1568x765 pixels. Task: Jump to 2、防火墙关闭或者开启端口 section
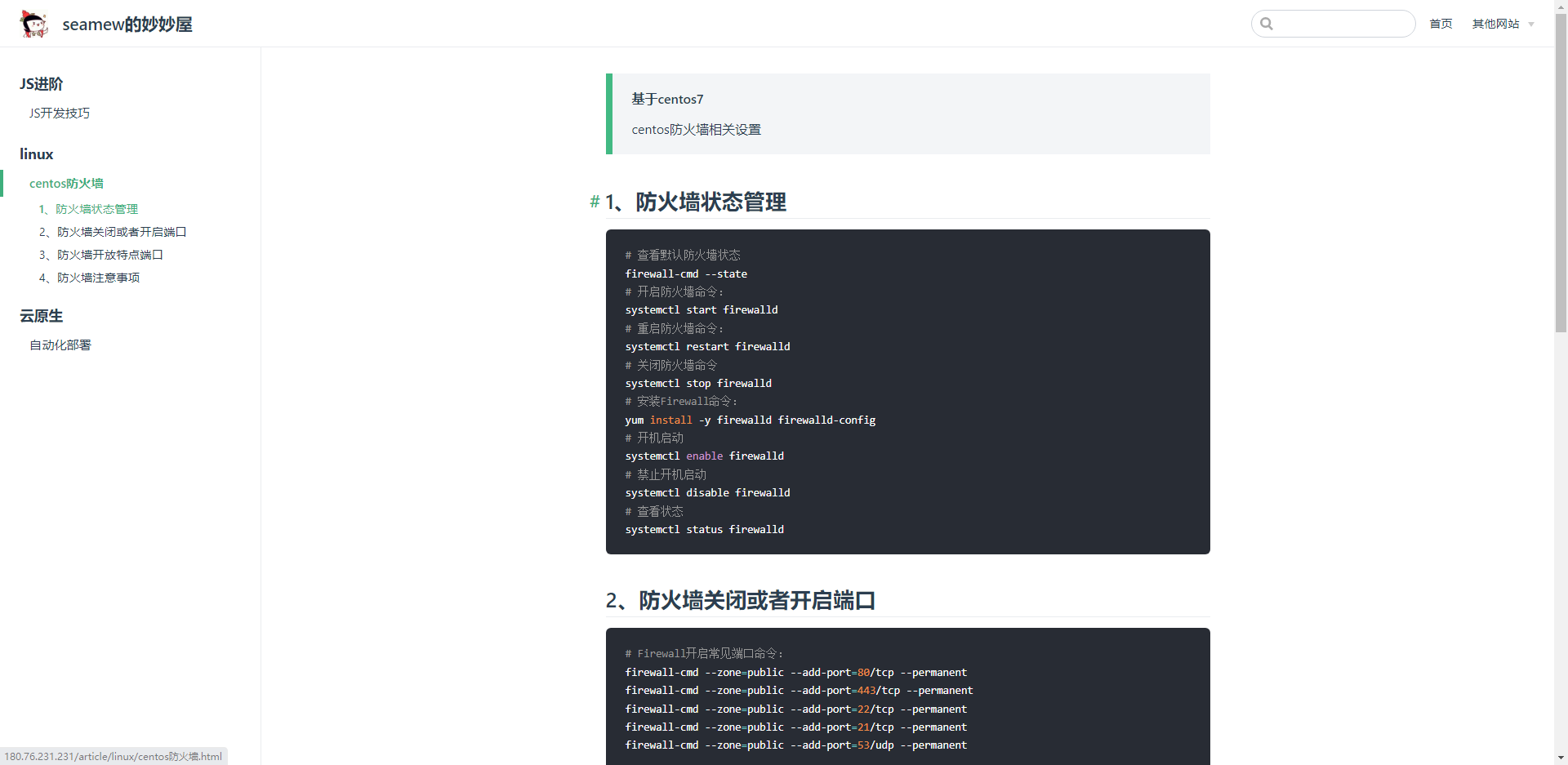(113, 232)
